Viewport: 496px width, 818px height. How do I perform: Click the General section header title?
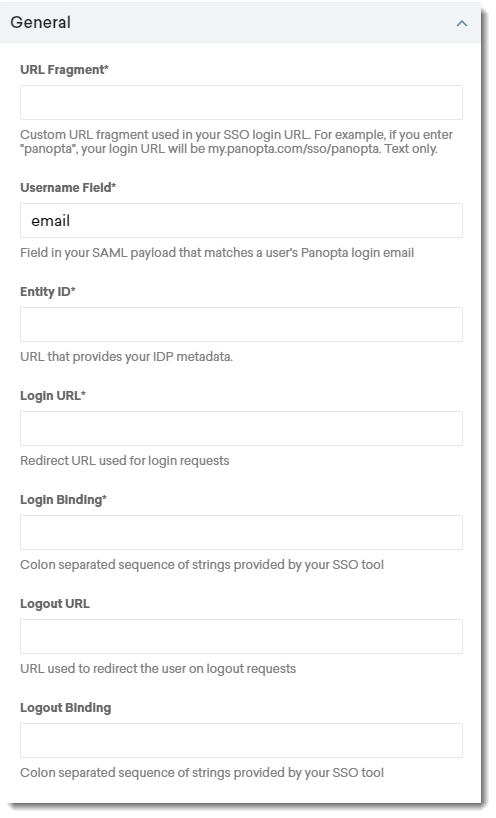click(41, 22)
